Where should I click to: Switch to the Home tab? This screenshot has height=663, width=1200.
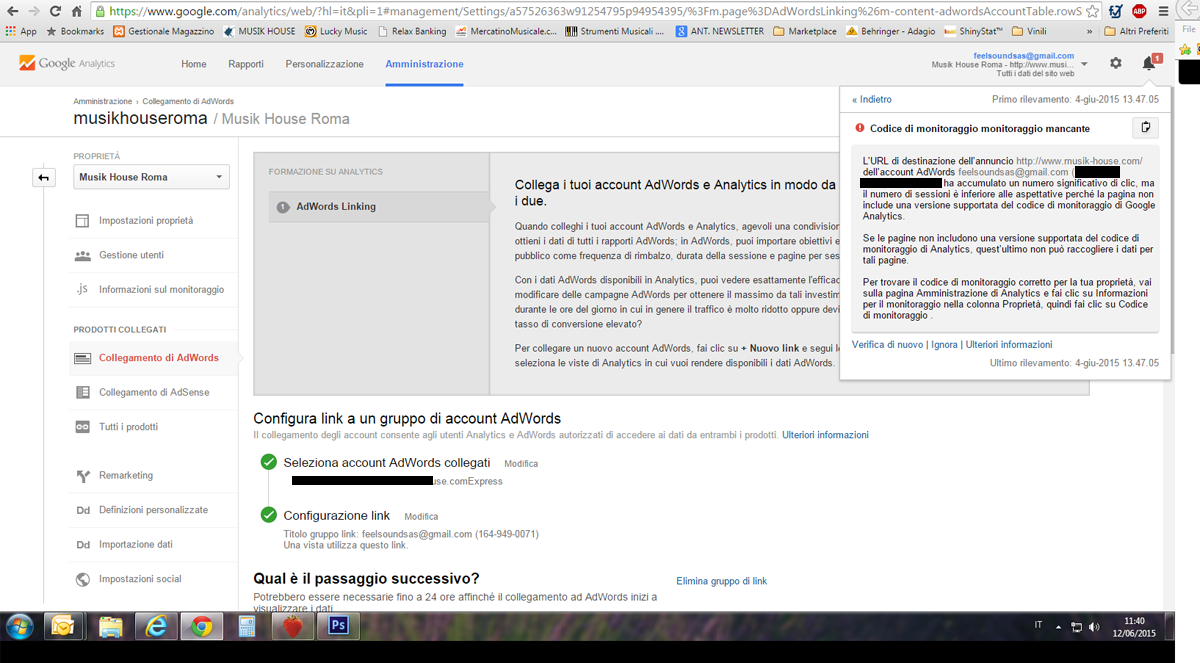[194, 64]
